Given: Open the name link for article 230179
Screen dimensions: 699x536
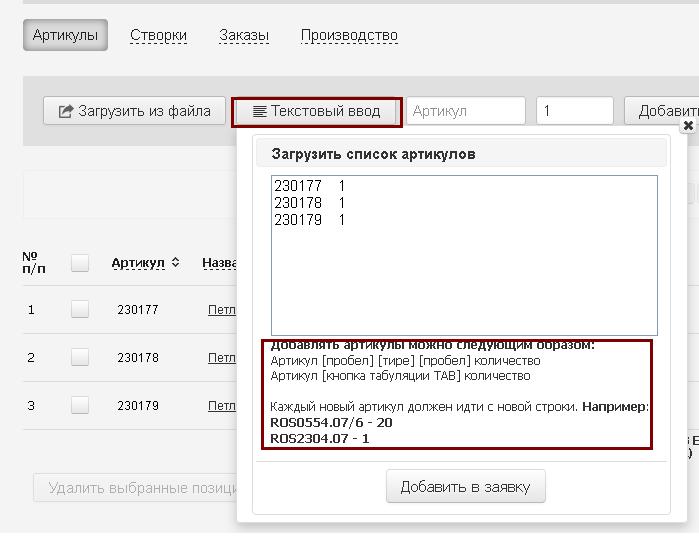Looking at the screenshot, I should [221, 406].
